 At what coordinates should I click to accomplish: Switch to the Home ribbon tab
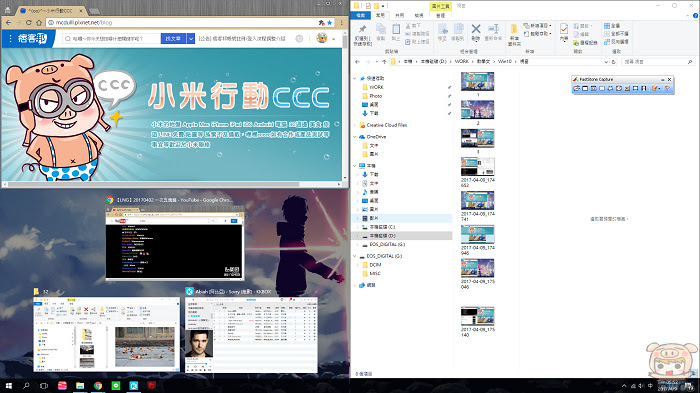380,15
